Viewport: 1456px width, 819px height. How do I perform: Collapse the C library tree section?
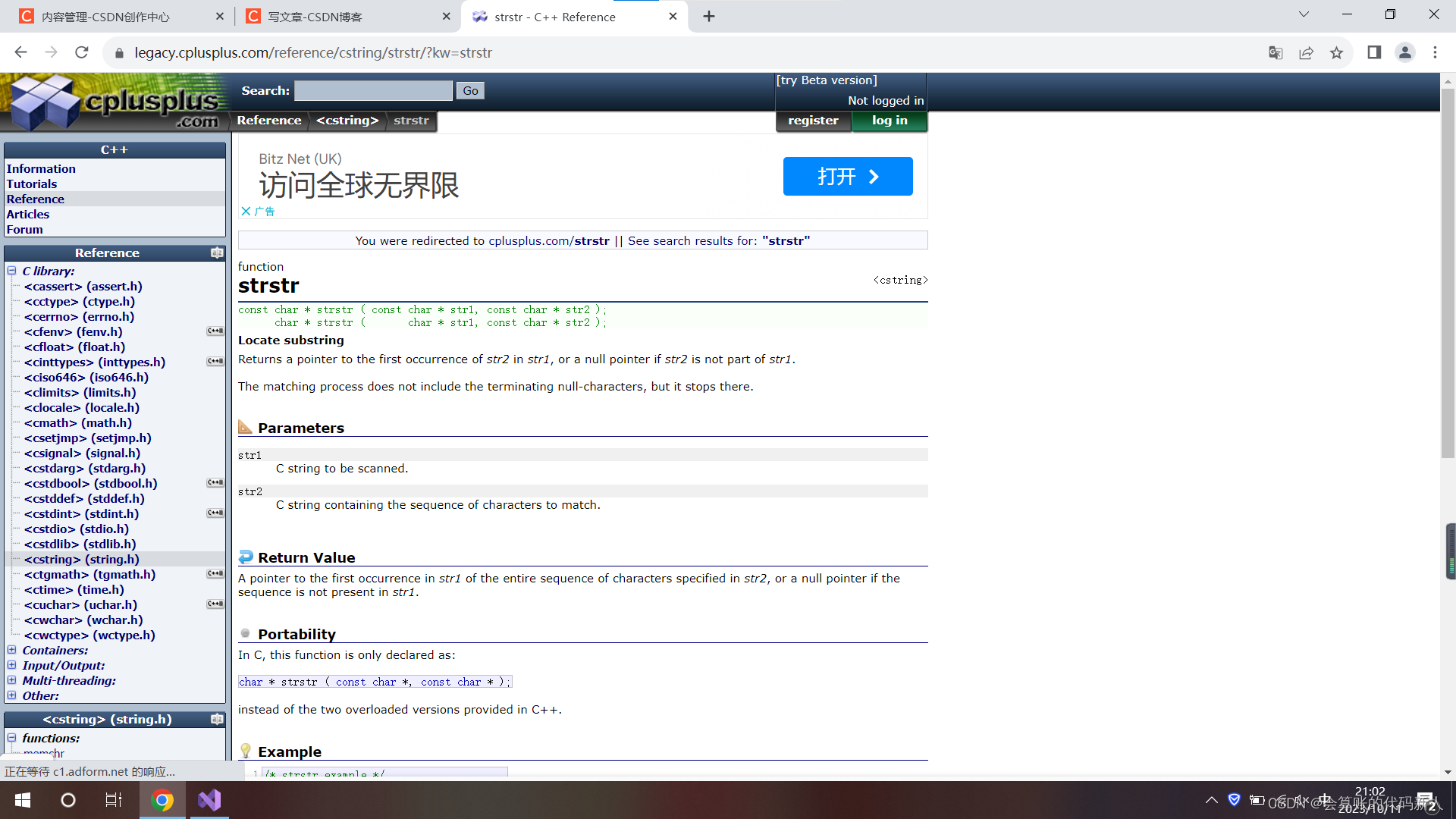coord(12,271)
